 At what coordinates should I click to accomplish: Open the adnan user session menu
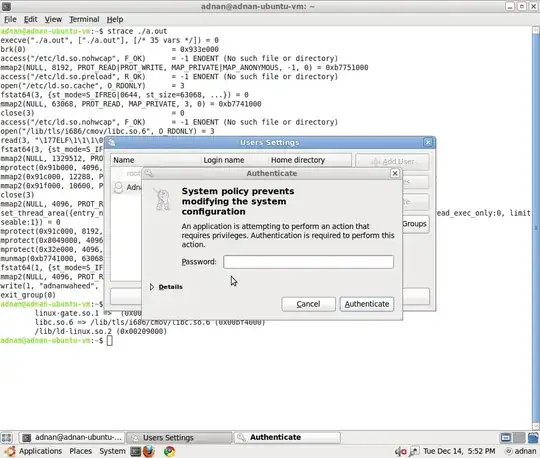[x=520, y=451]
